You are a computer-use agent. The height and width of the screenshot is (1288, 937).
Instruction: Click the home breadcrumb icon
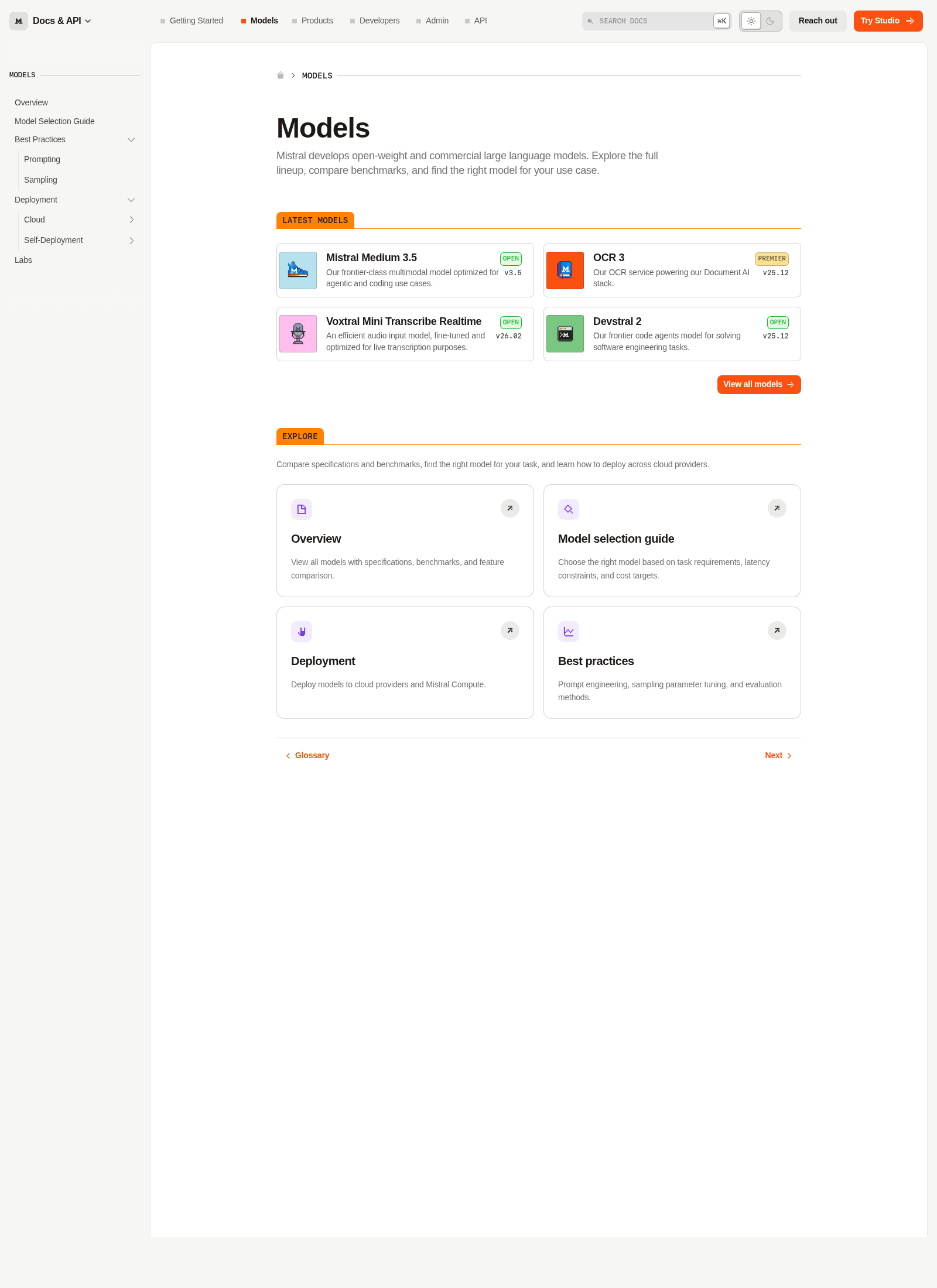(x=281, y=76)
